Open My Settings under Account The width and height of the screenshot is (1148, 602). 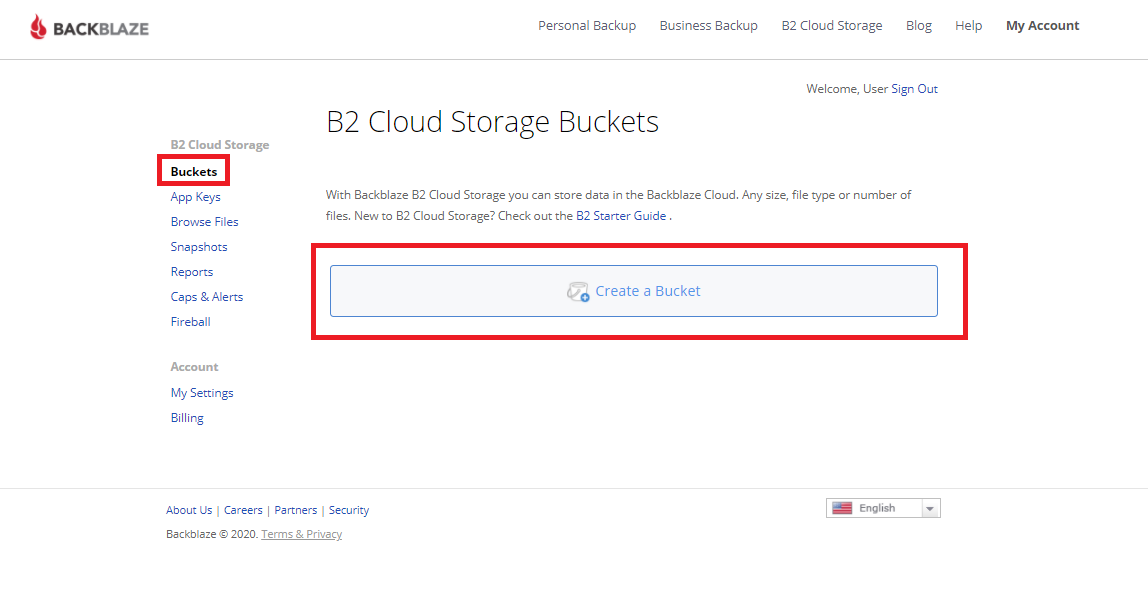pyautogui.click(x=202, y=393)
